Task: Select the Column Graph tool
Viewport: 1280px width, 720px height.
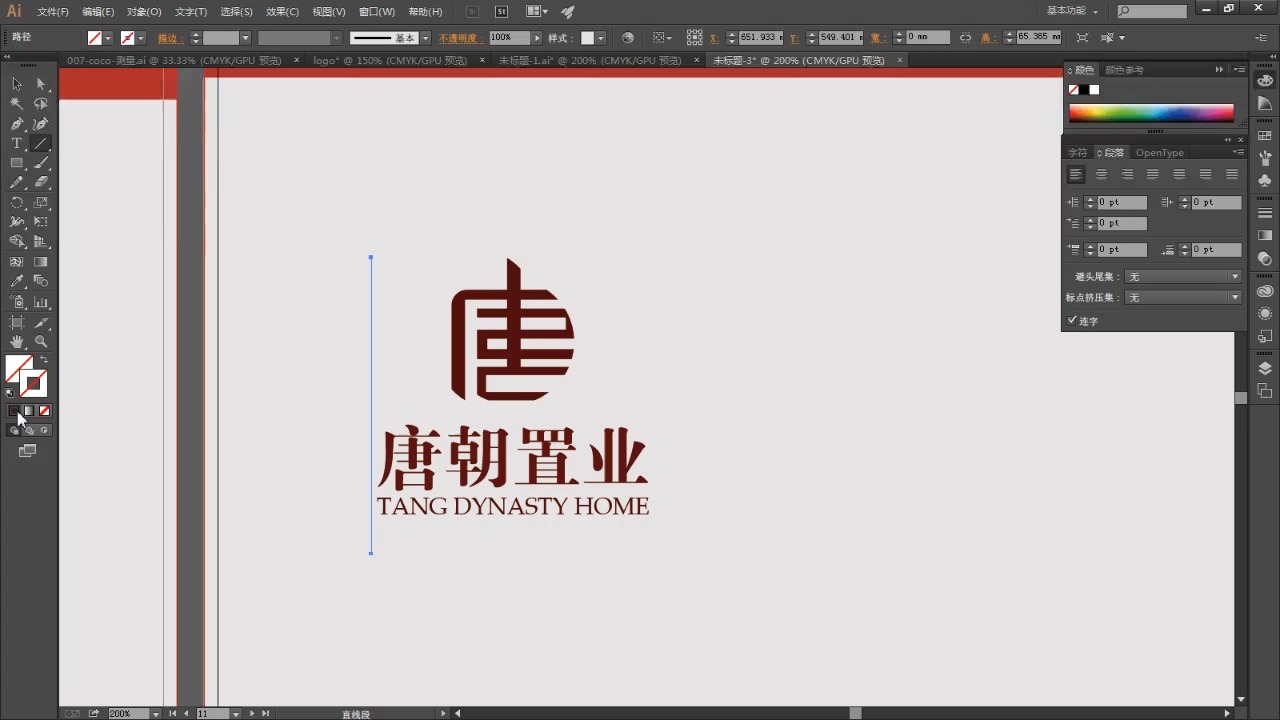Action: point(41,302)
